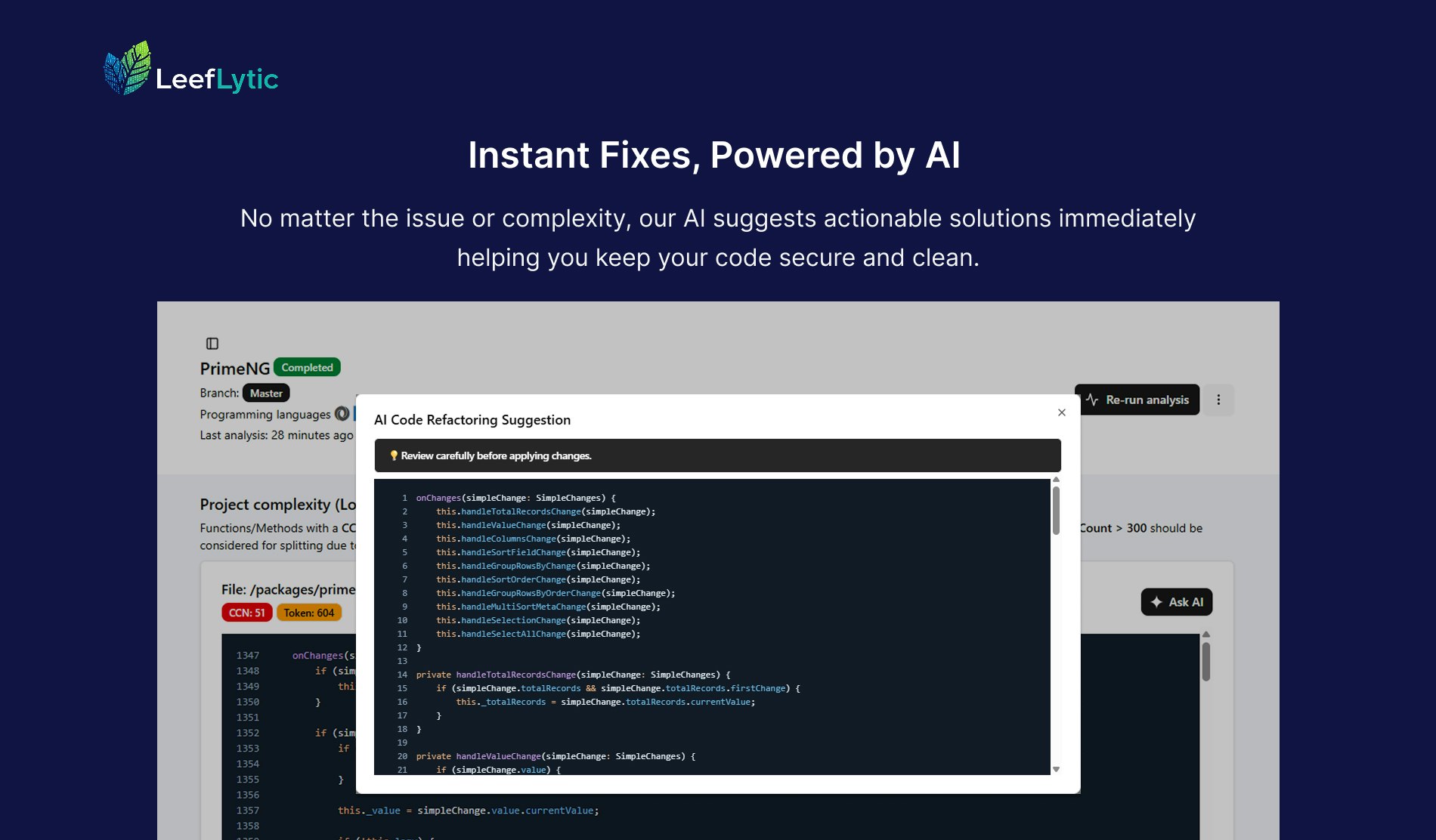Click the handleTotalRecordsChange call on line 2
This screenshot has width=1436, height=840.
tap(546, 511)
